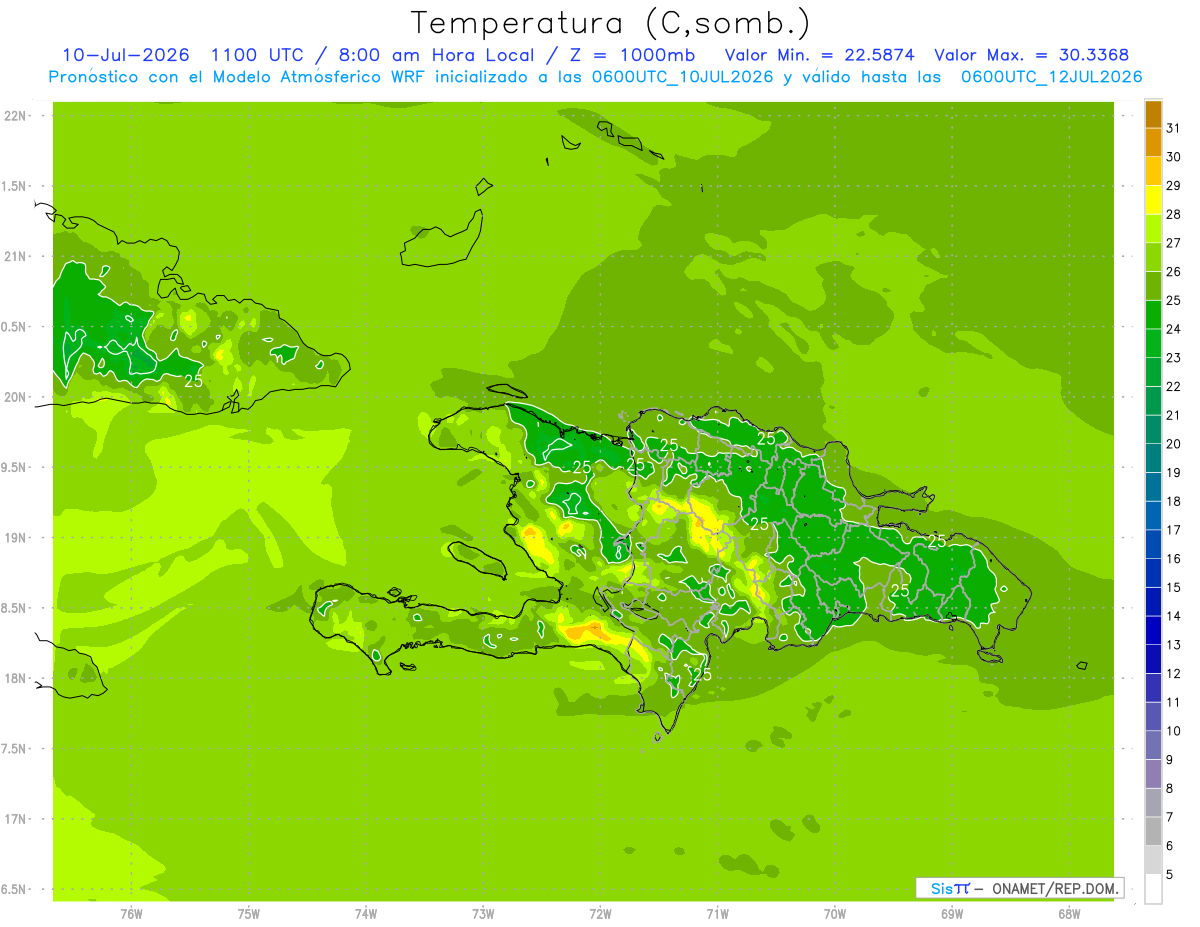Click the green legend swatch between 24 and 25
1200x927 pixels.
point(1153,315)
